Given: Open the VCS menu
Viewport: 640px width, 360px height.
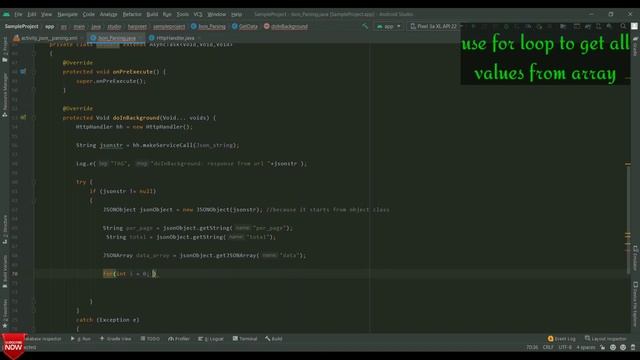Looking at the screenshot, I should 198,14.
